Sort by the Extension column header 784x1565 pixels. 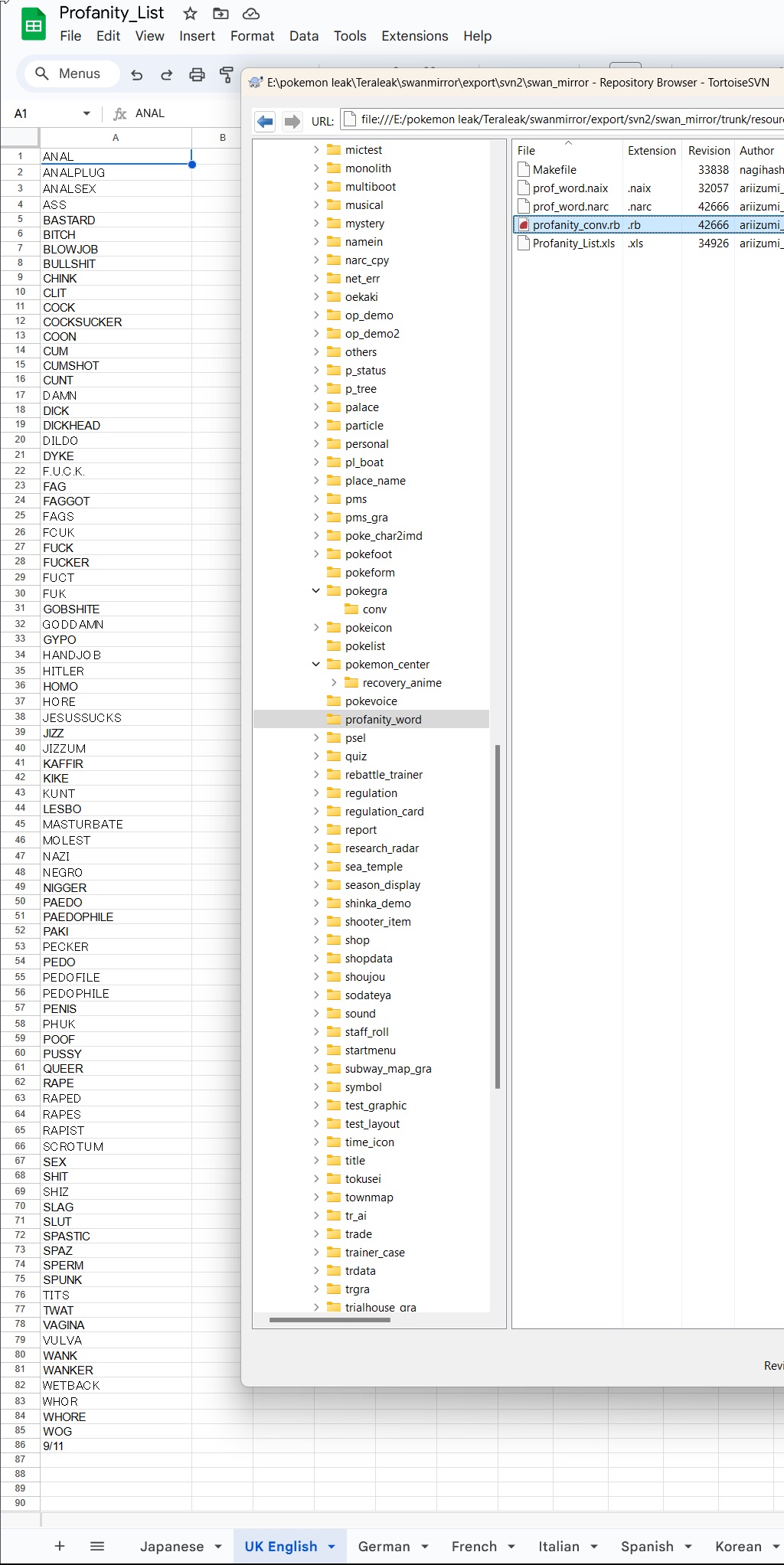[652, 151]
